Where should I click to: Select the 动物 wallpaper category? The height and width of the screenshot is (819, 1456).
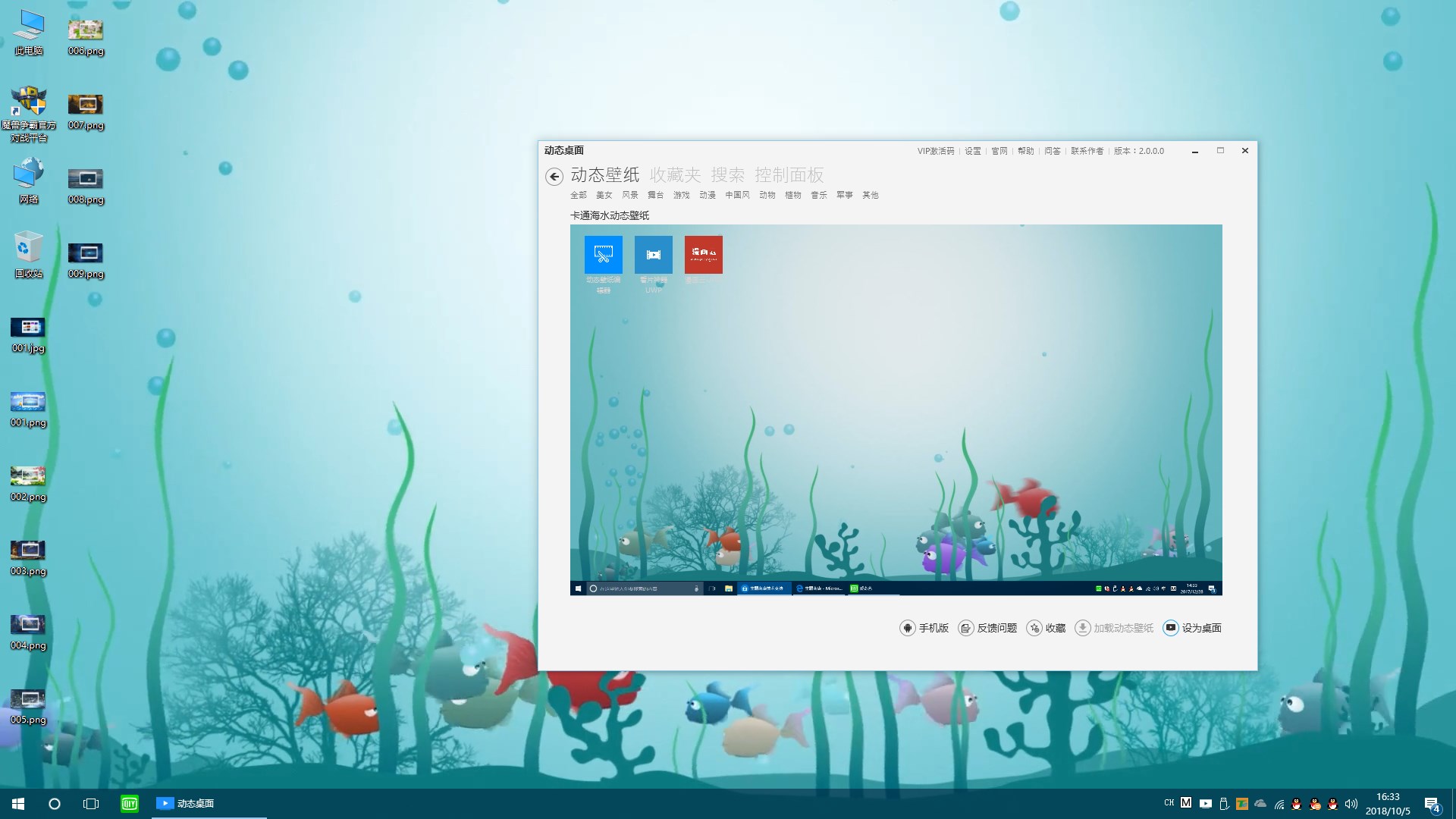coord(767,195)
